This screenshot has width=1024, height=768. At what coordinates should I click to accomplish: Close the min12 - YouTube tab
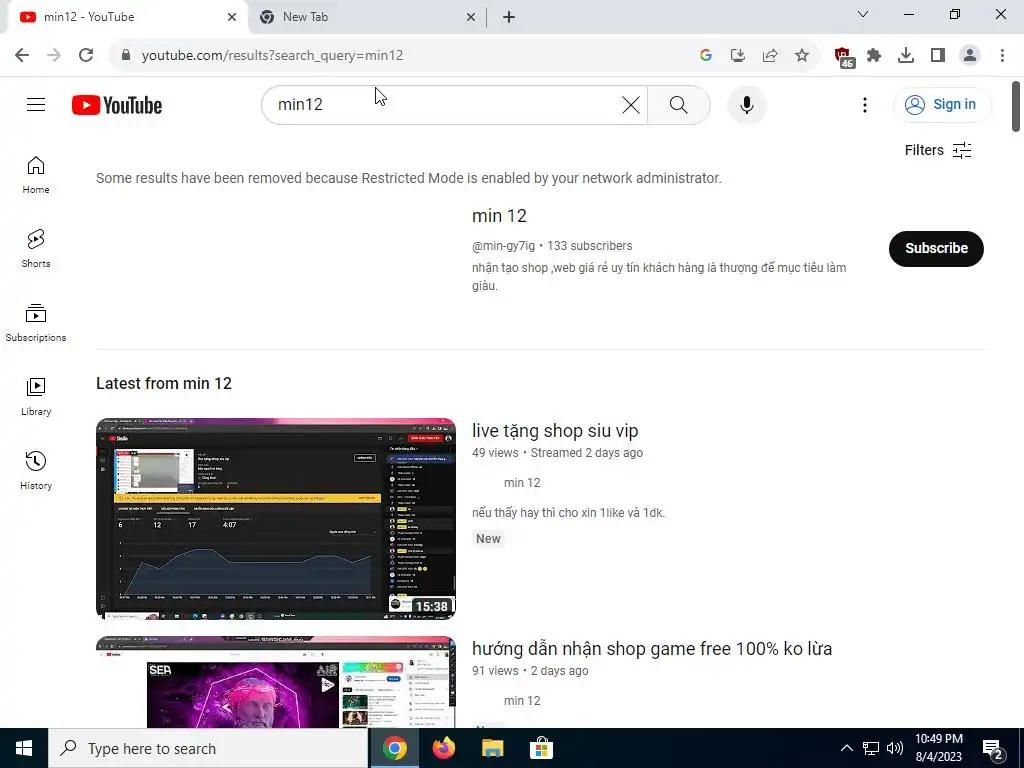(x=232, y=17)
